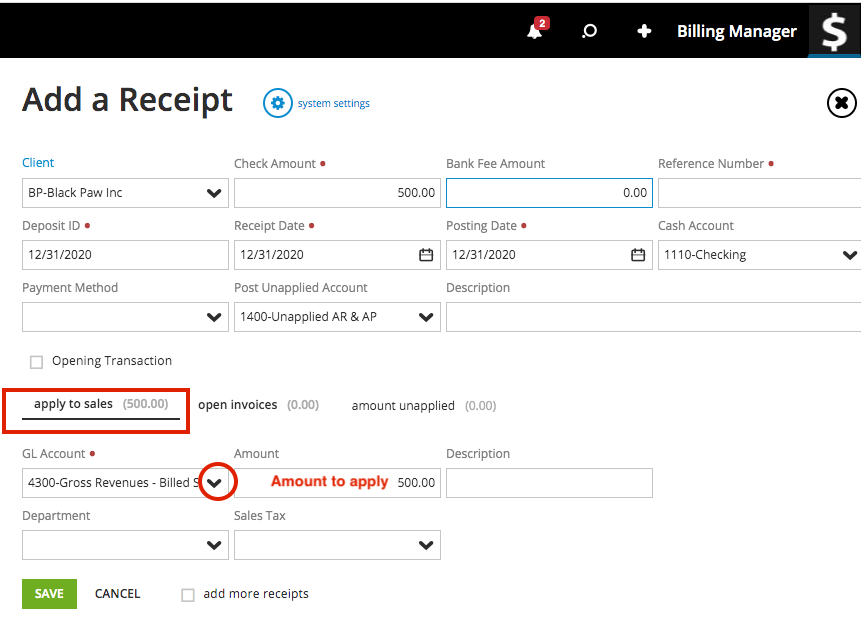Click the Bank Fee Amount field
This screenshot has width=861, height=630.
549,193
